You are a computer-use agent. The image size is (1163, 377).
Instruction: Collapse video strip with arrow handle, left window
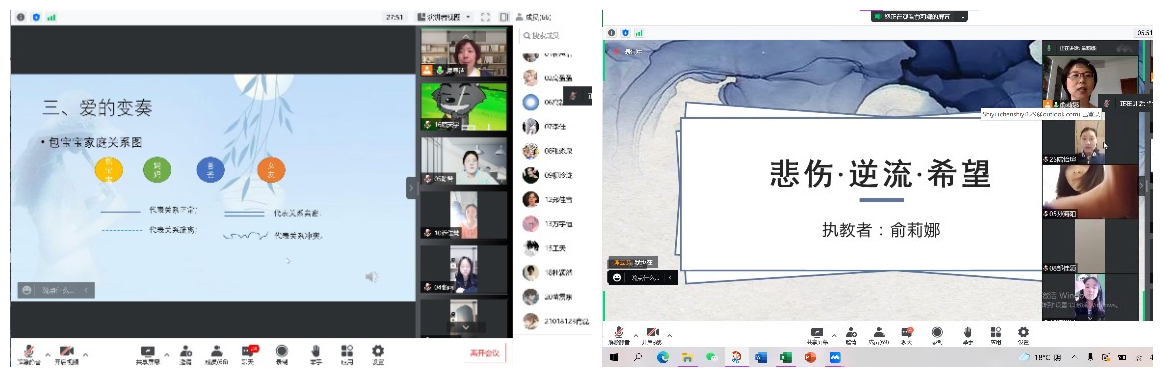click(x=412, y=188)
